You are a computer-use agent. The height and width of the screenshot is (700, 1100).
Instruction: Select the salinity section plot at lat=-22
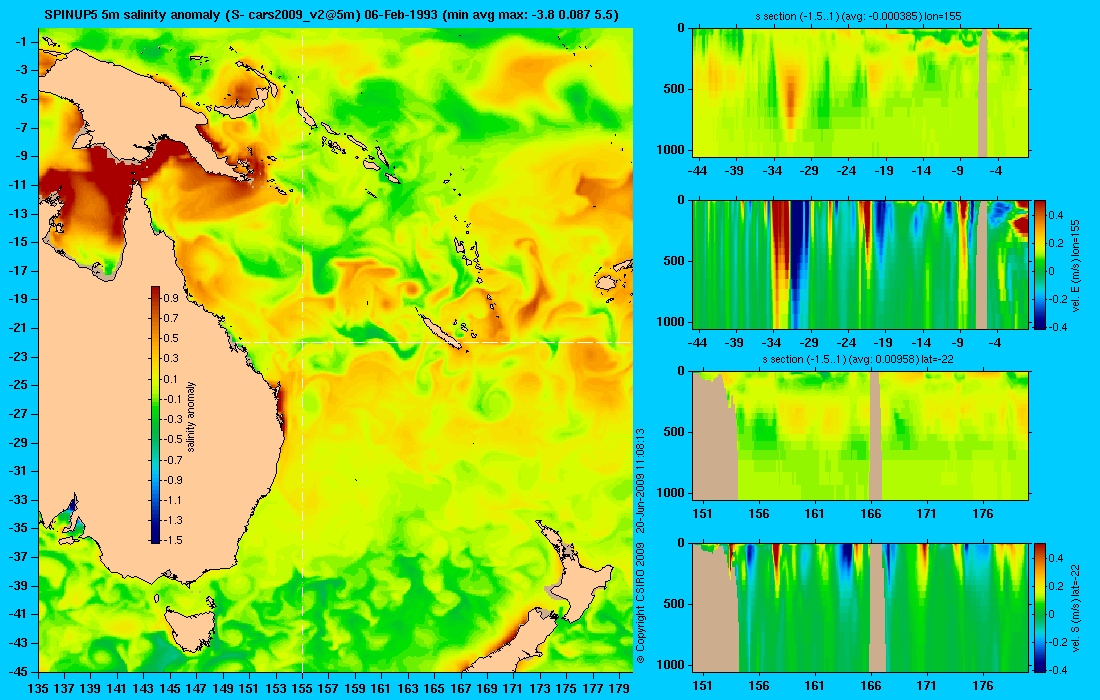pyautogui.click(x=860, y=436)
